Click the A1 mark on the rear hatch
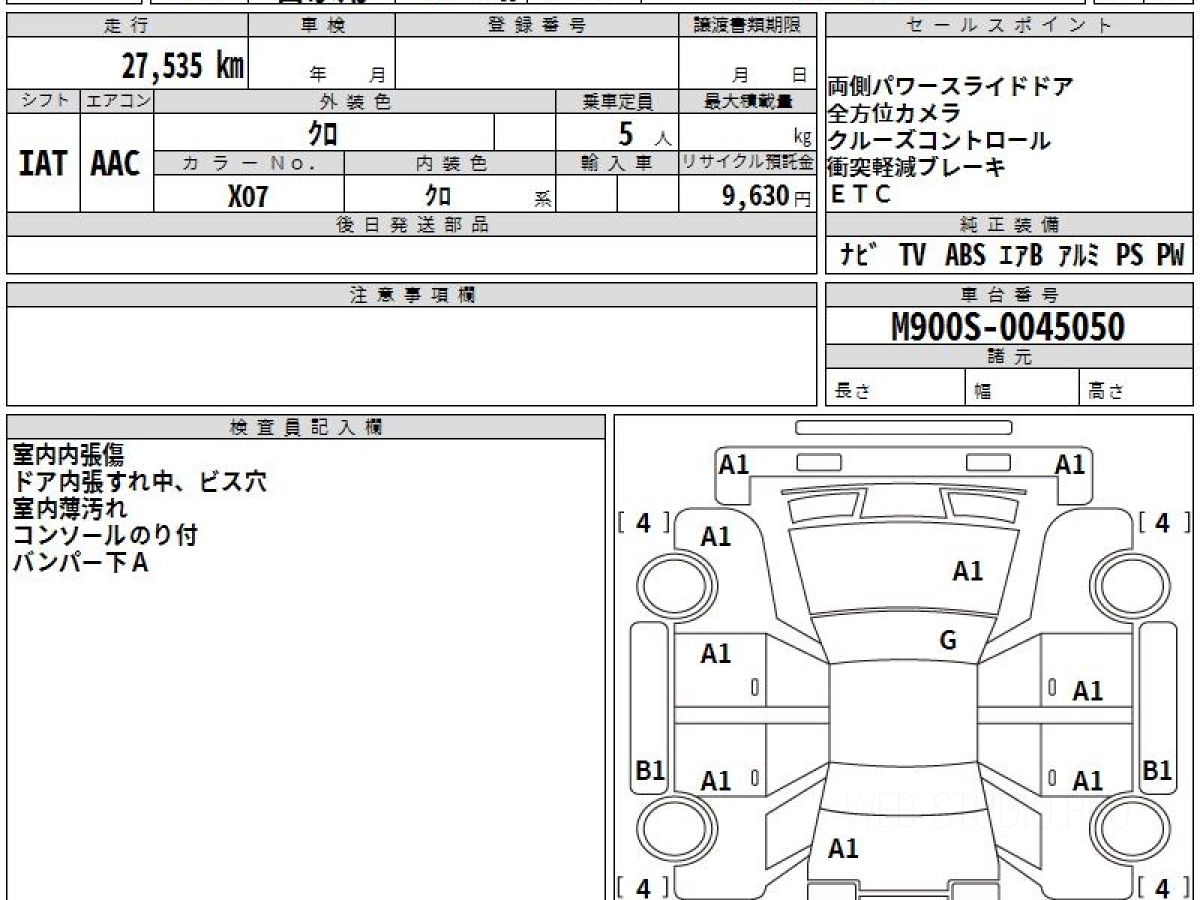Viewport: 1200px width, 900px height. [843, 849]
